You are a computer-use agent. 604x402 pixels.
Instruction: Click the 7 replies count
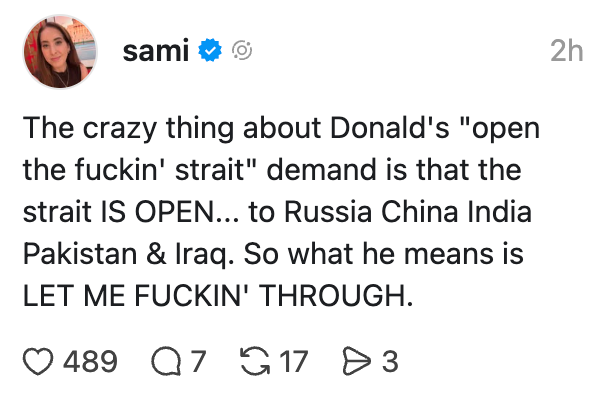point(197,361)
